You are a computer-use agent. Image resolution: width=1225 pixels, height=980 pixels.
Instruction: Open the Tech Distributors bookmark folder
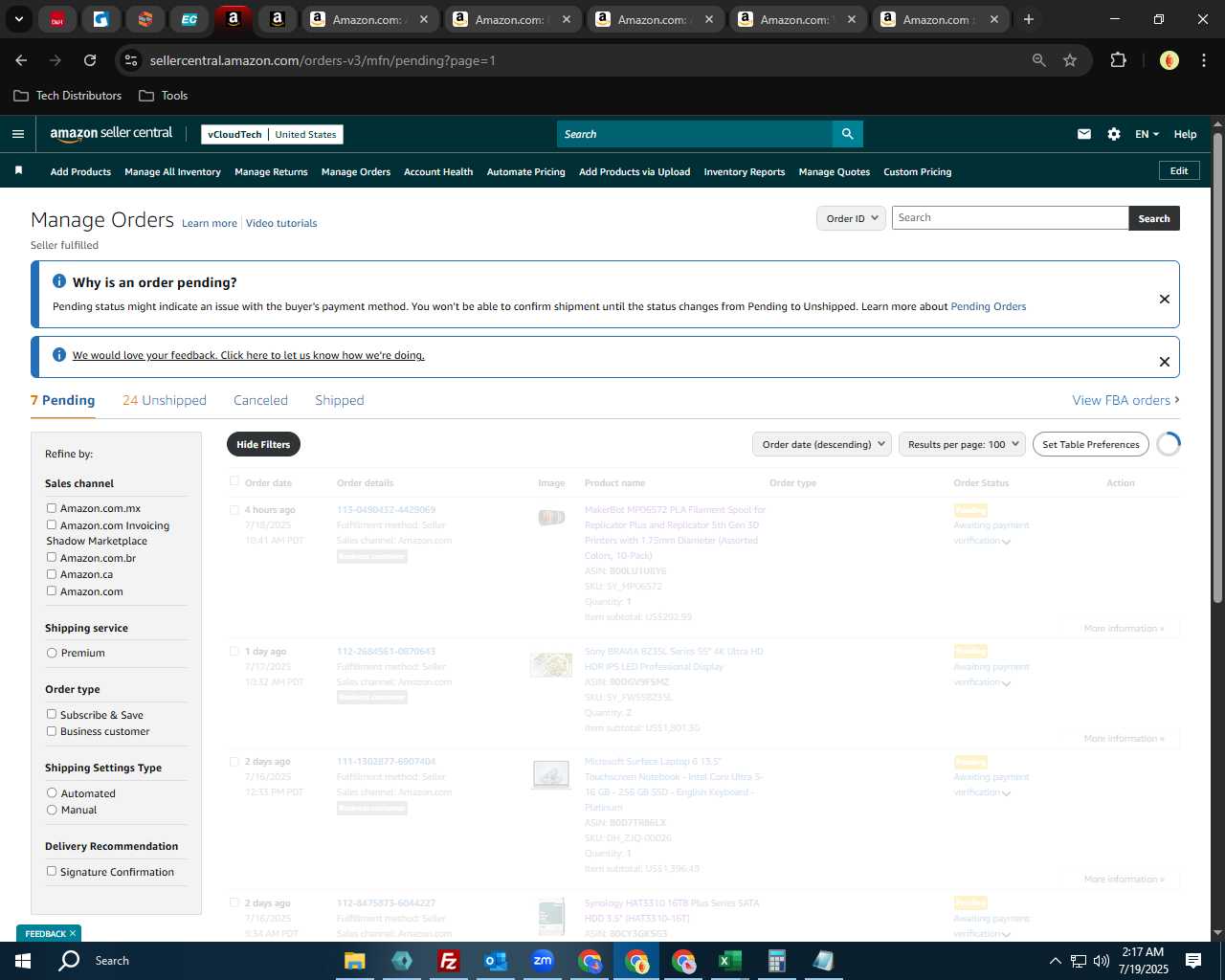[68, 96]
